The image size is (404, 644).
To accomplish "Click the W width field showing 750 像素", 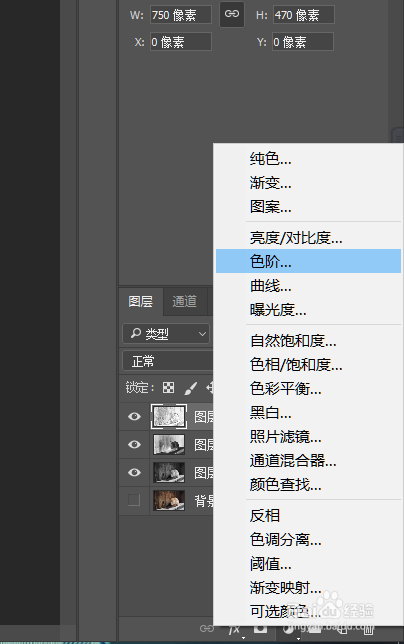I will point(181,15).
